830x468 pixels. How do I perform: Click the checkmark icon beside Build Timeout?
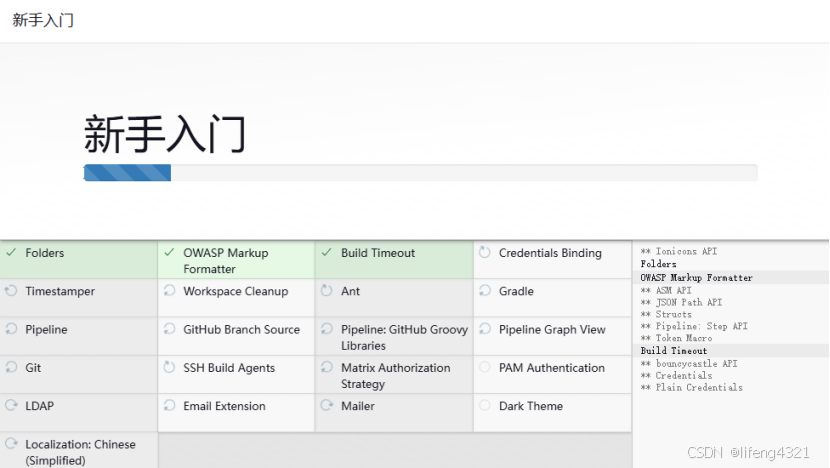tap(327, 253)
